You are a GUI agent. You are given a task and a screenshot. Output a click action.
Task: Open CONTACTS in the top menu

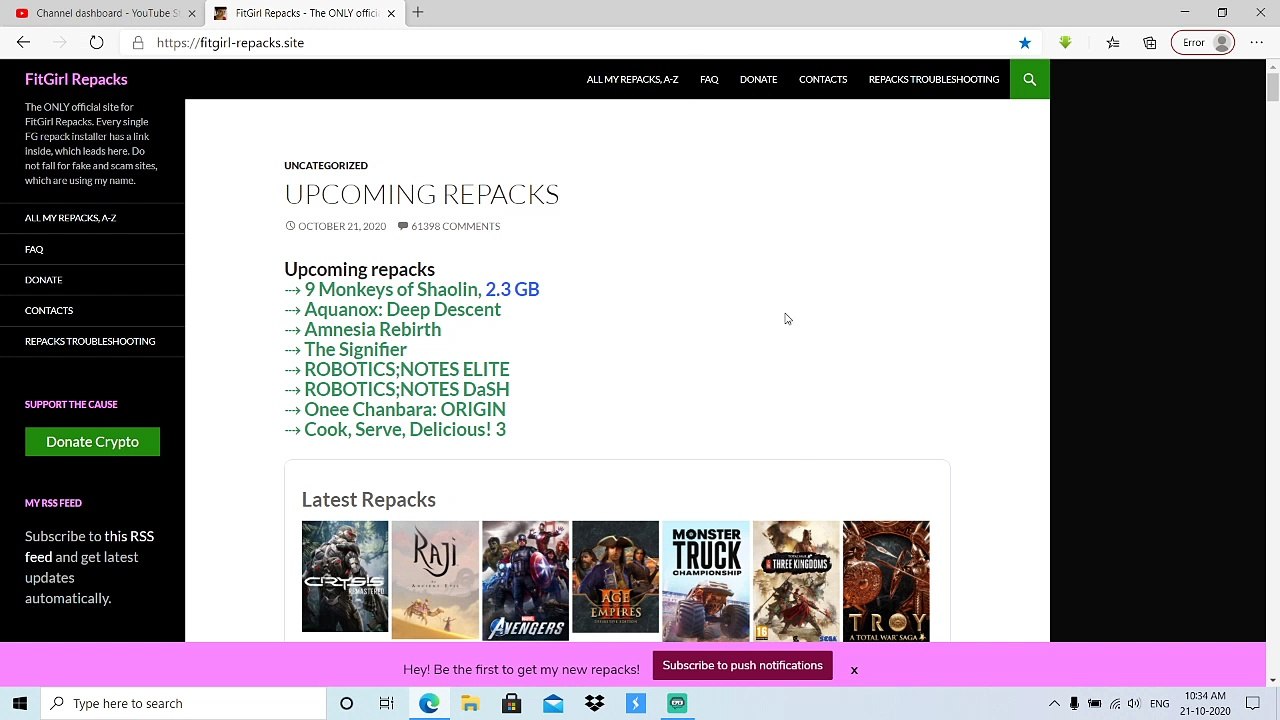pyautogui.click(x=823, y=79)
